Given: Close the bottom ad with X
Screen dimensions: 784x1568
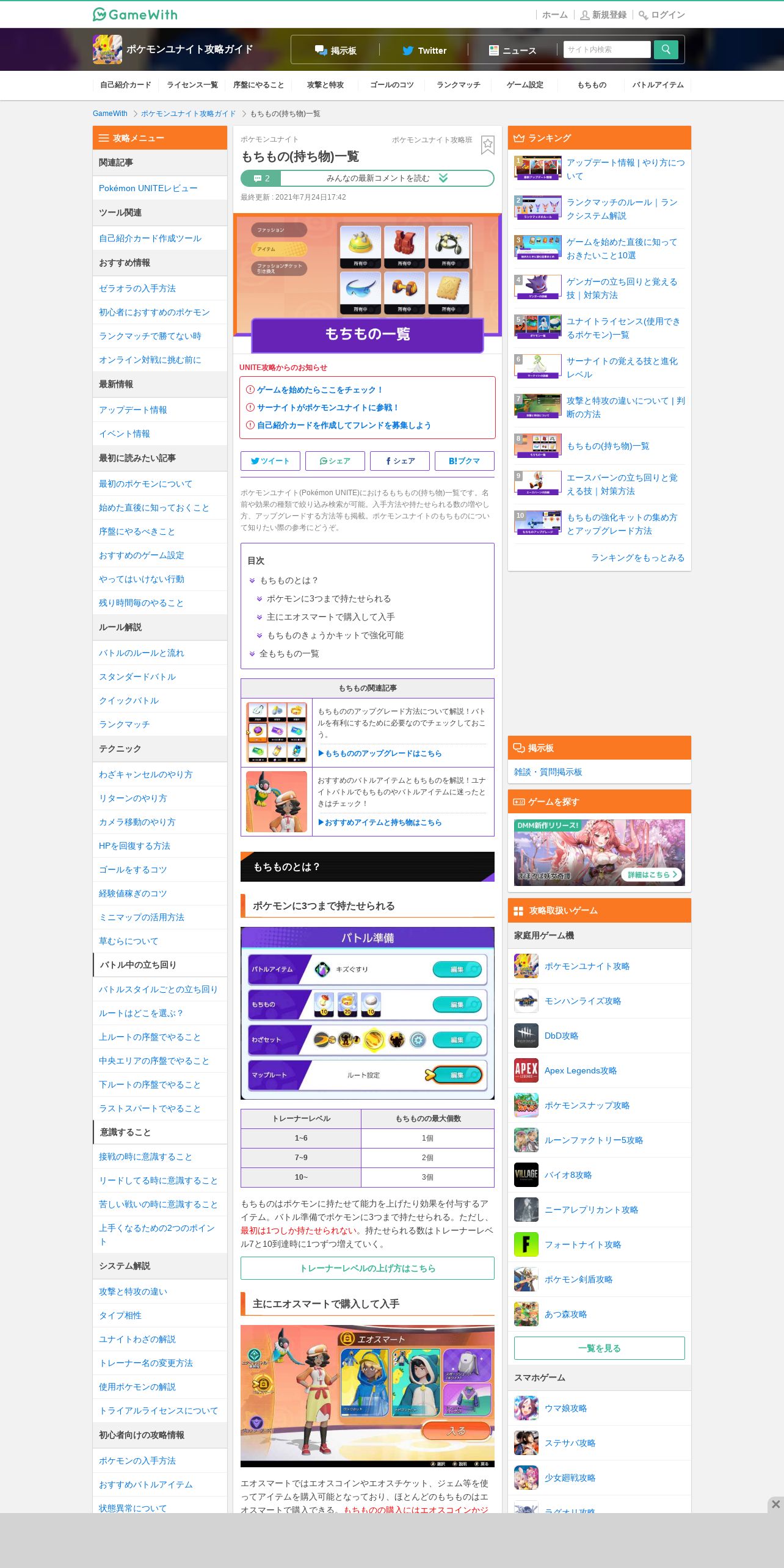Looking at the screenshot, I should pyautogui.click(x=775, y=1504).
